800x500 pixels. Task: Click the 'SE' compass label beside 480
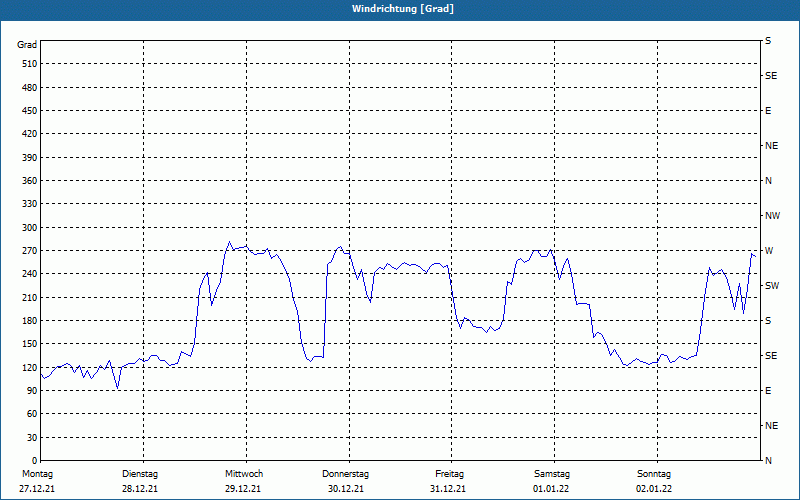pos(771,76)
